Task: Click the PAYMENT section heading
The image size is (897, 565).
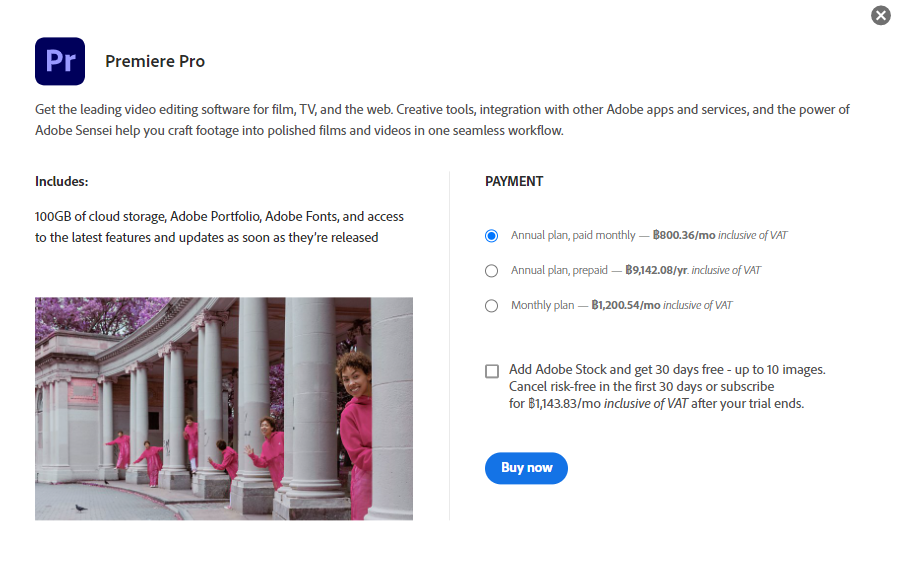Action: point(514,182)
